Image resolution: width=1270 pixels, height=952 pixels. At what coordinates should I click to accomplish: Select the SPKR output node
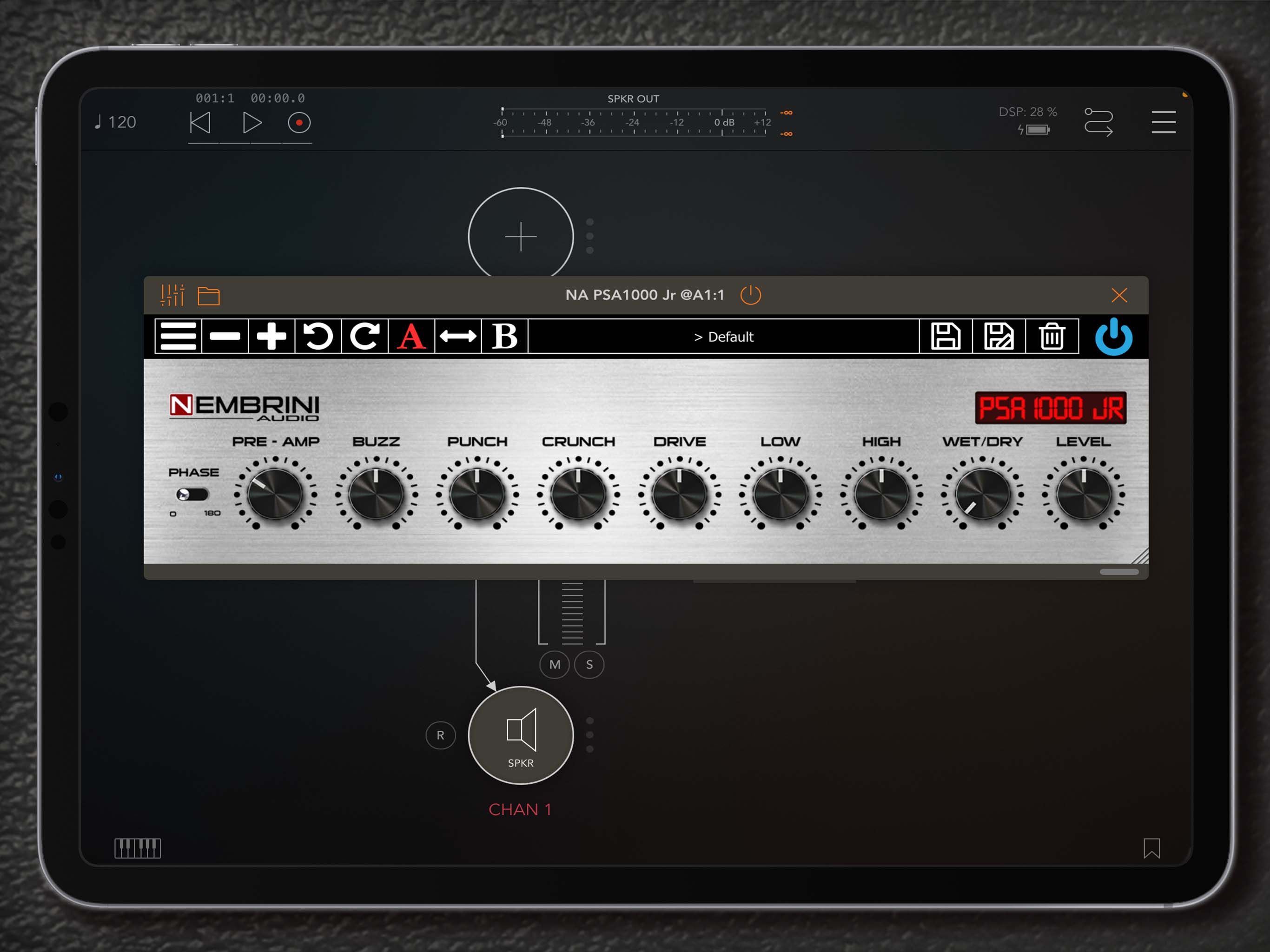521,735
